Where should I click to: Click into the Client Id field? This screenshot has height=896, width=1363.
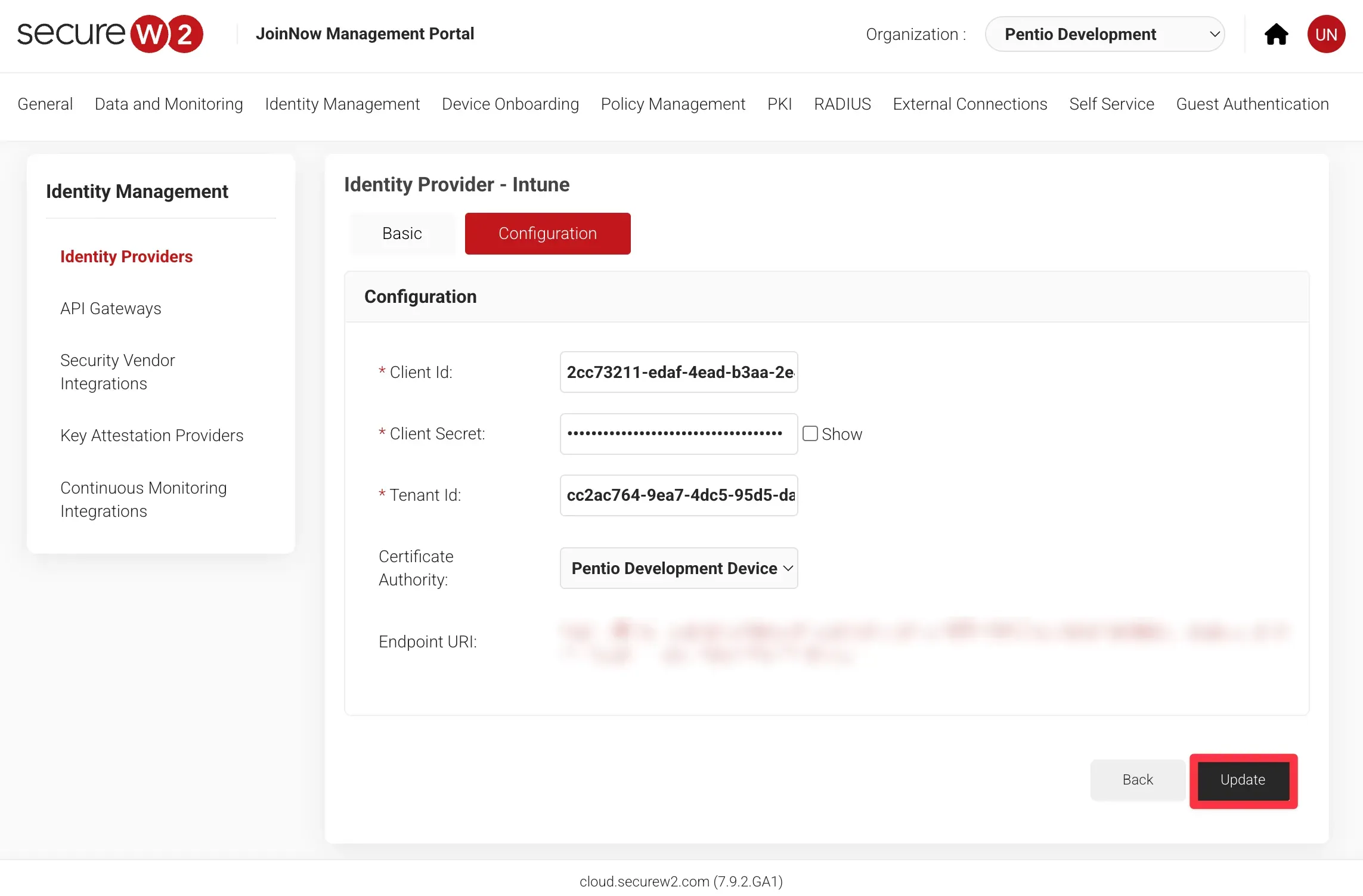pos(679,373)
